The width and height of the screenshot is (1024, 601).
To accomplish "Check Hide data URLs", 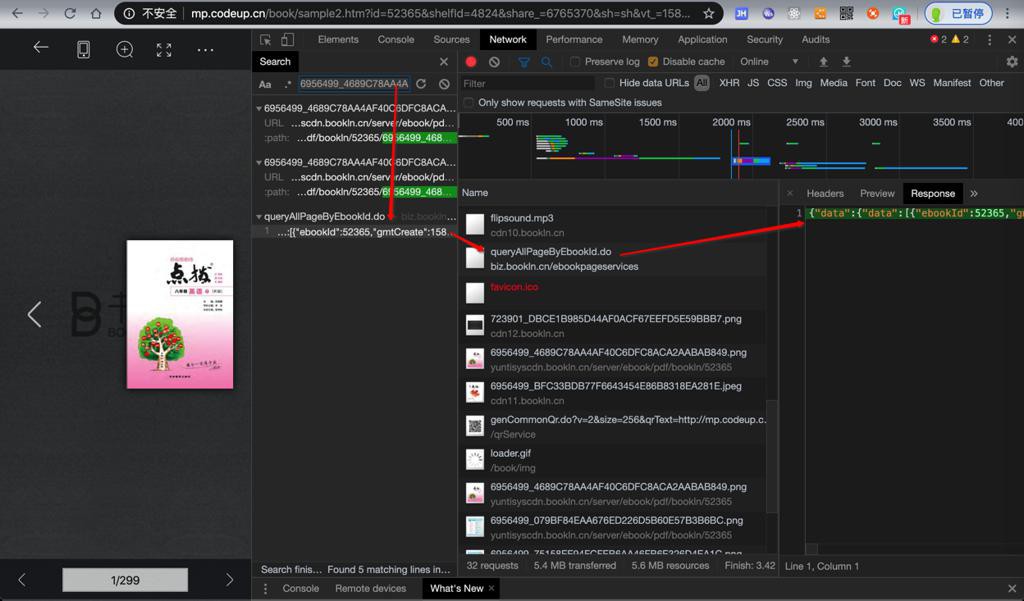I will point(609,83).
